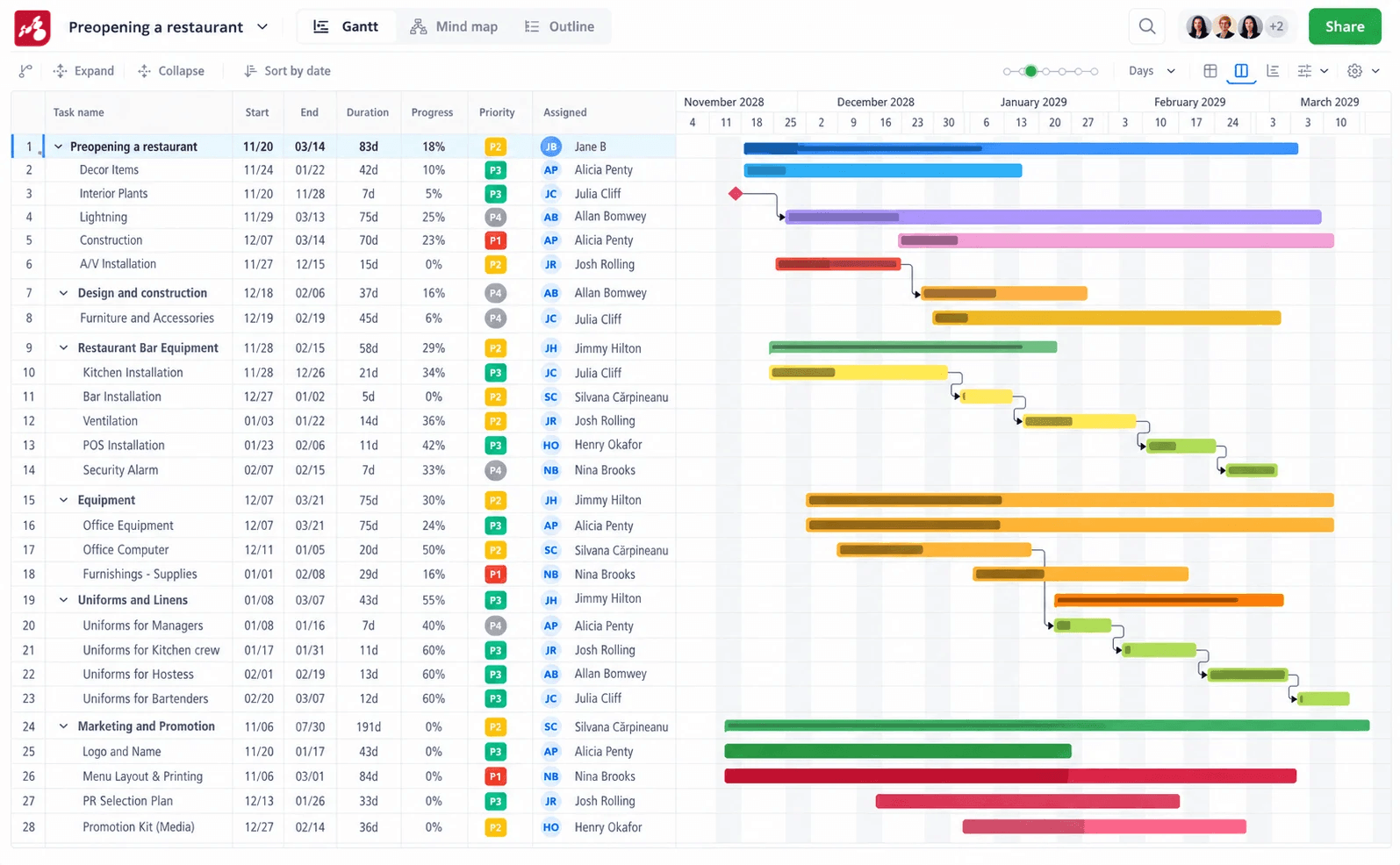1400x865 pixels.
Task: Click the Task name column header
Action: coord(79,112)
